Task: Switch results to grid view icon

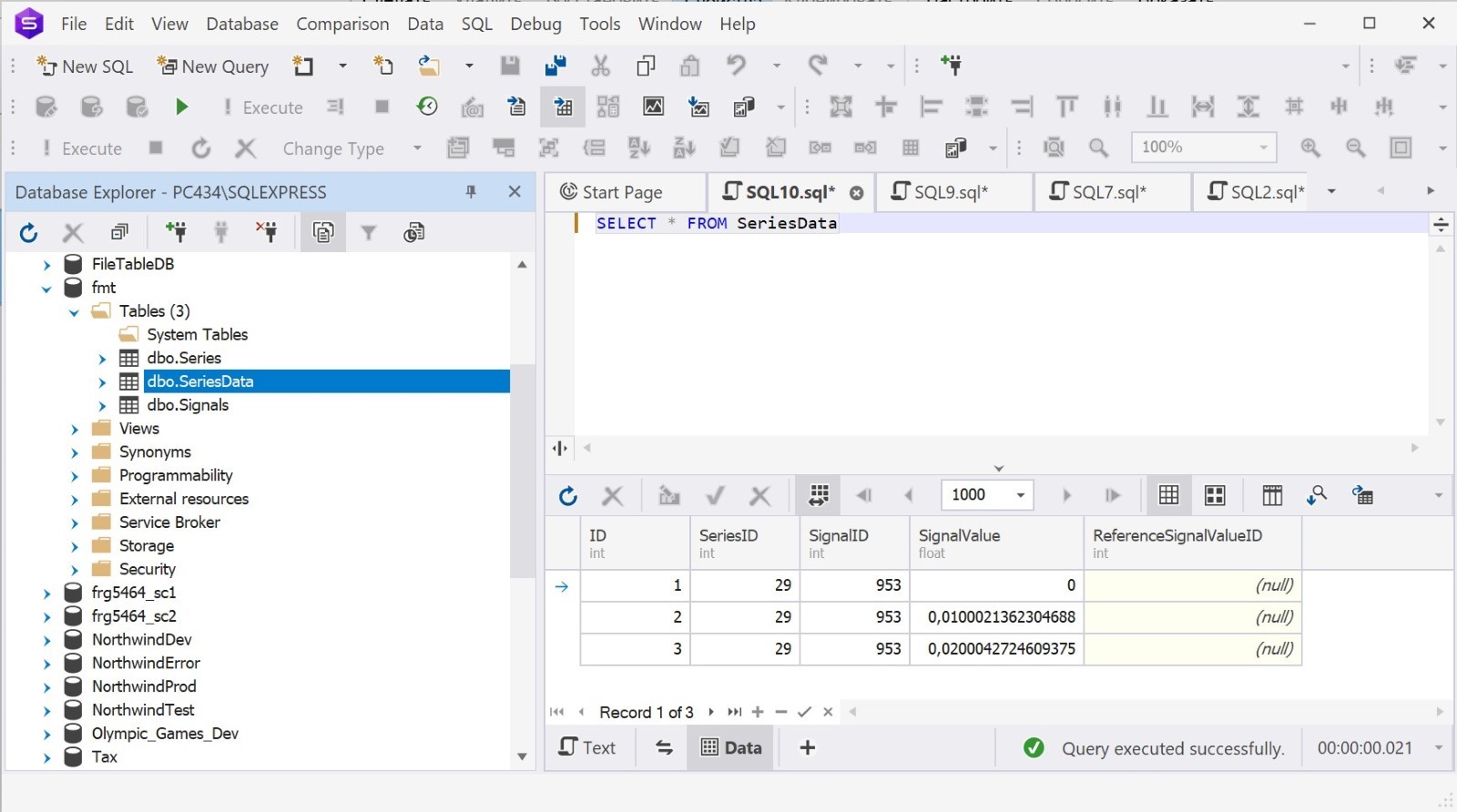Action: (1168, 495)
